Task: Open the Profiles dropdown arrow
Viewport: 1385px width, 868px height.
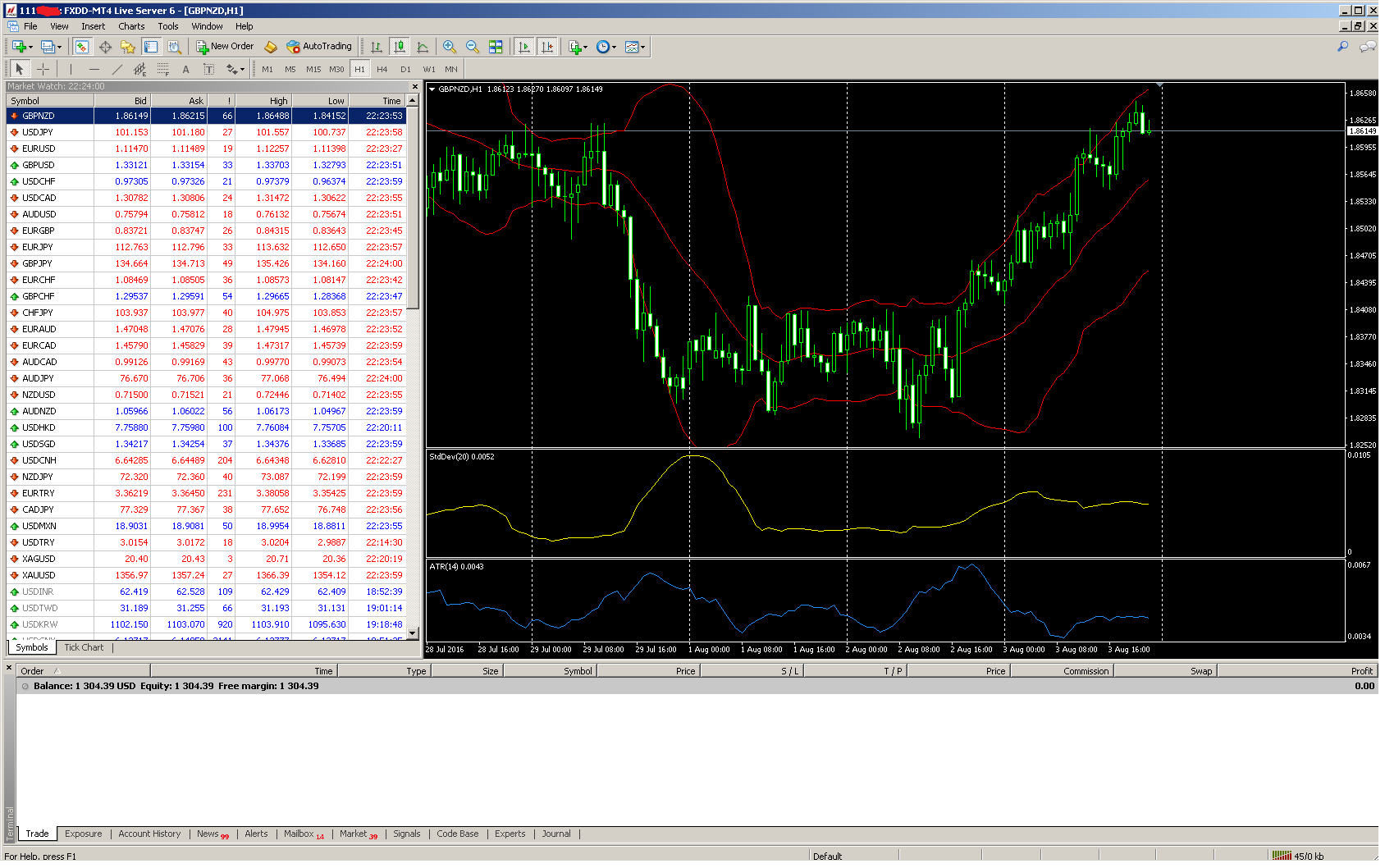Action: click(59, 47)
